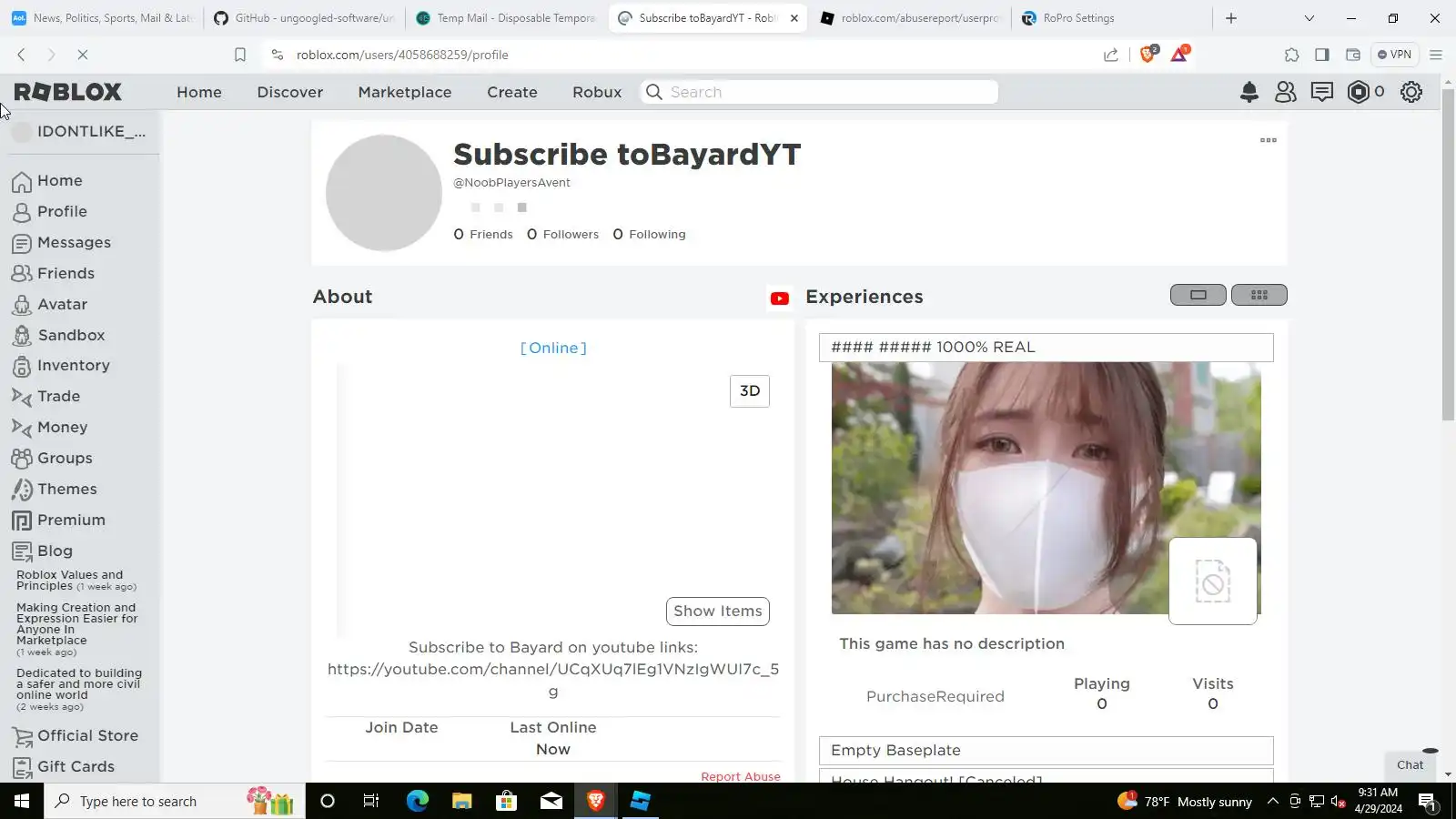
Task: Expand the Empty Baseplate experience
Action: 1046,751
